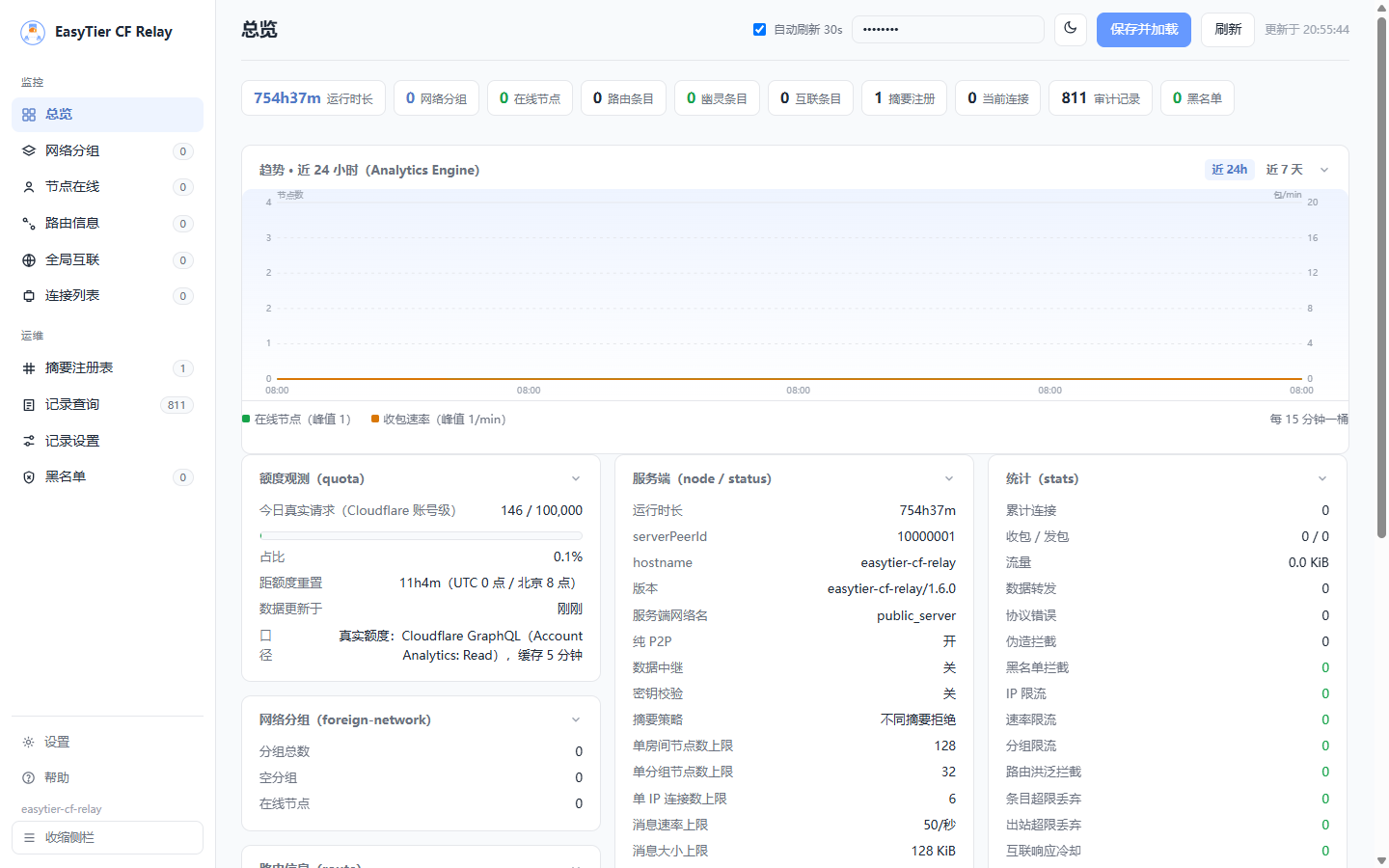Image resolution: width=1389 pixels, height=868 pixels.
Task: Click the 0 在线节点 stat chip
Action: 530,98
